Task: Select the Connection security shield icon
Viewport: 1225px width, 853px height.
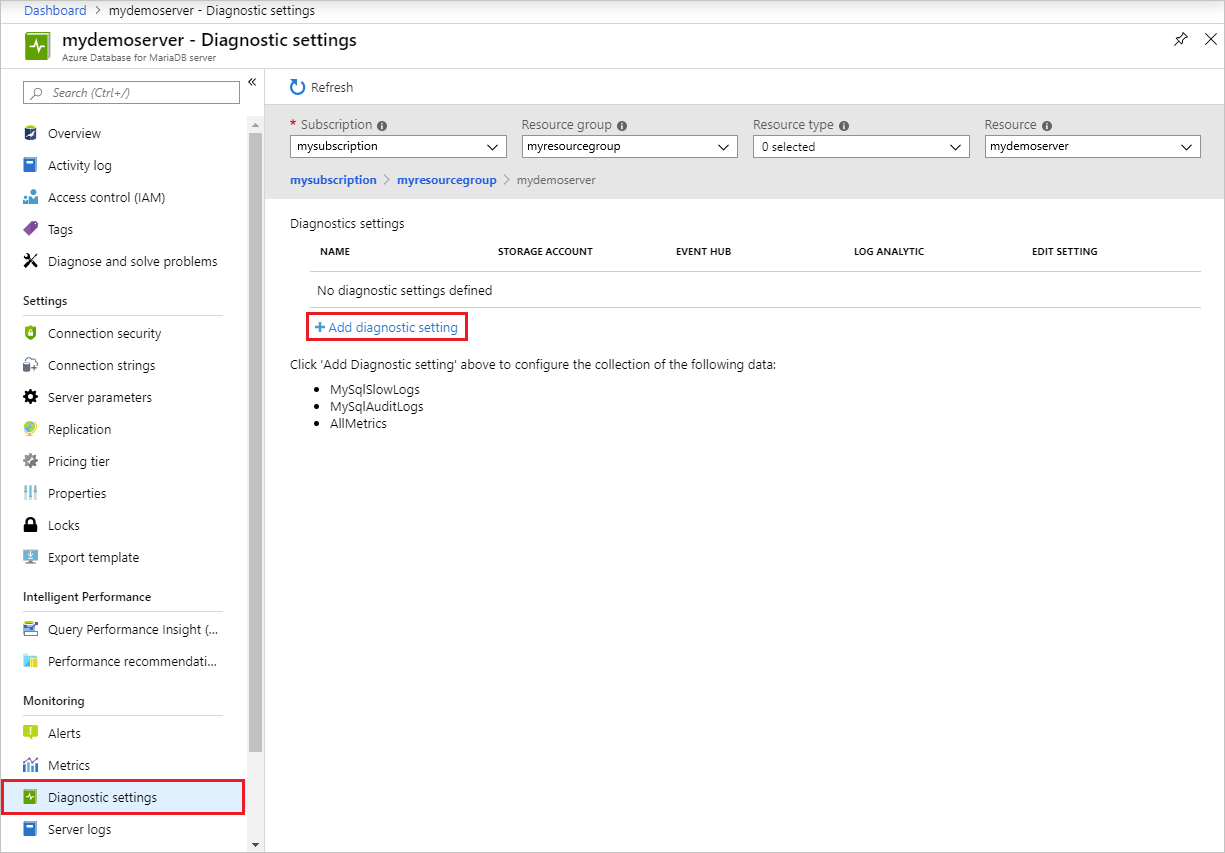Action: (x=31, y=333)
